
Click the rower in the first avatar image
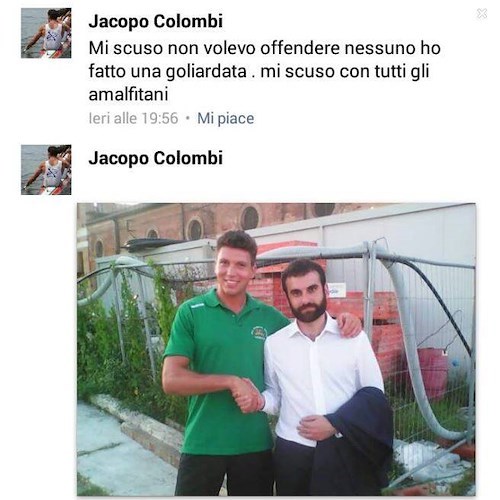[x=50, y=33]
